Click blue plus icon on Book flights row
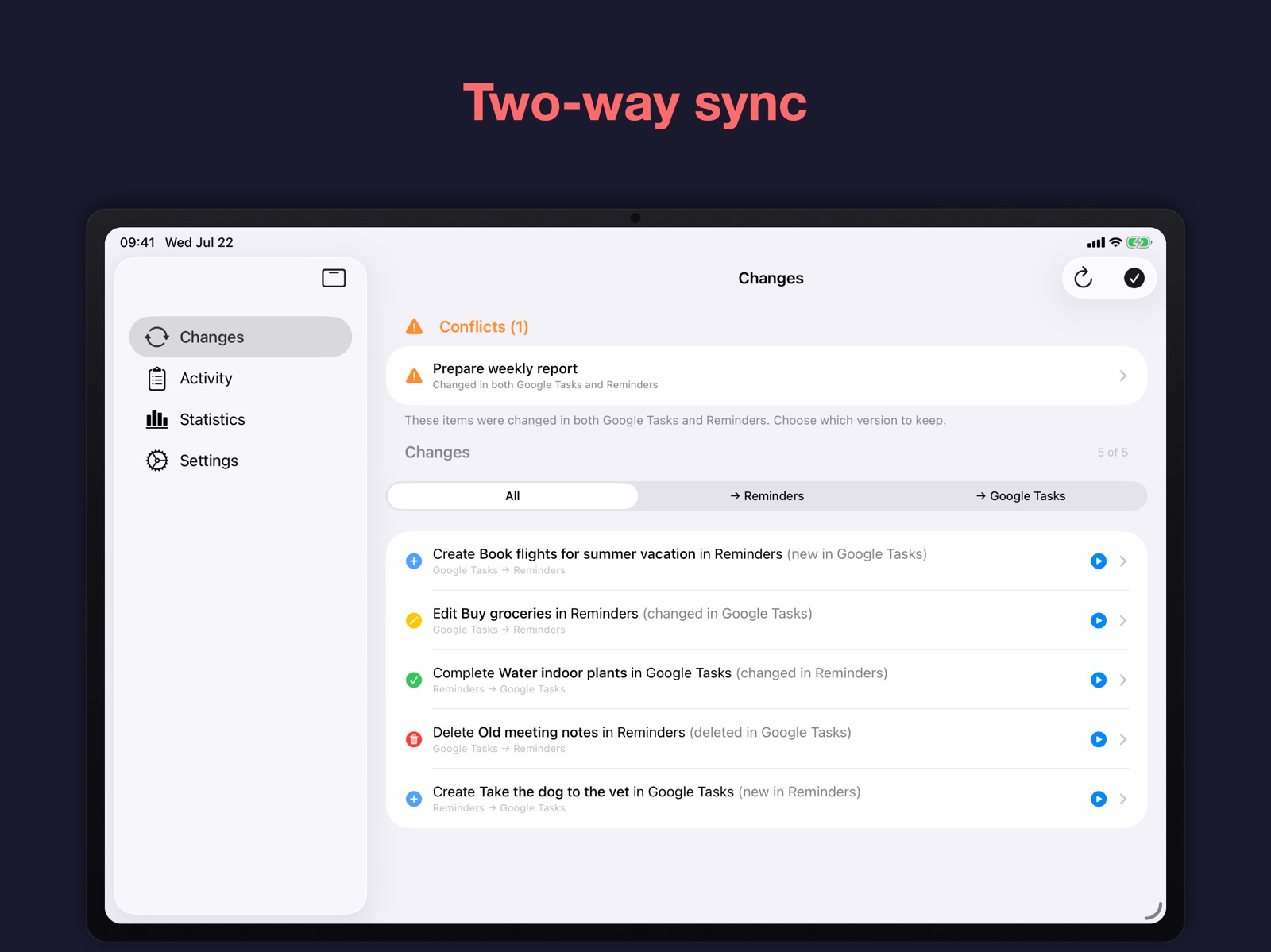Image resolution: width=1271 pixels, height=952 pixels. pyautogui.click(x=414, y=561)
